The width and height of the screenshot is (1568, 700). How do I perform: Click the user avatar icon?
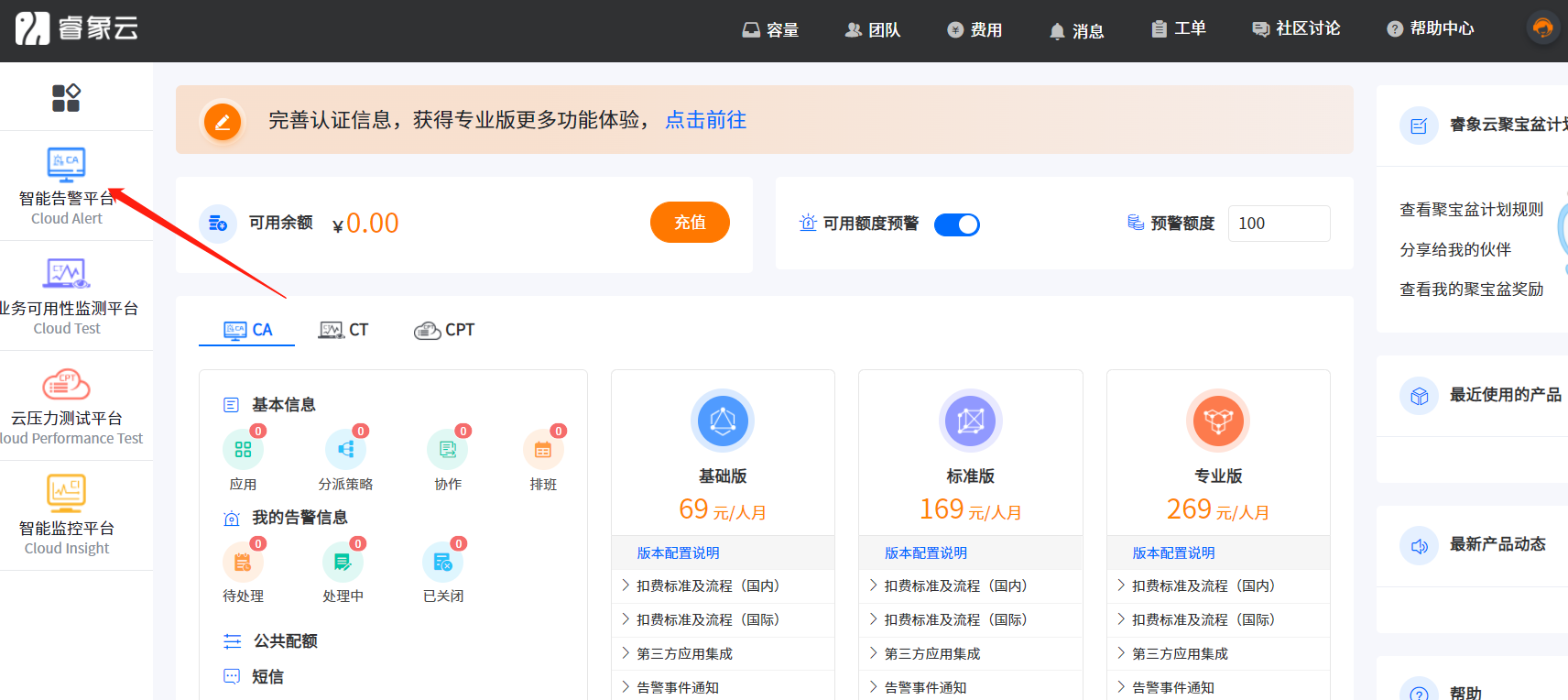[1543, 28]
